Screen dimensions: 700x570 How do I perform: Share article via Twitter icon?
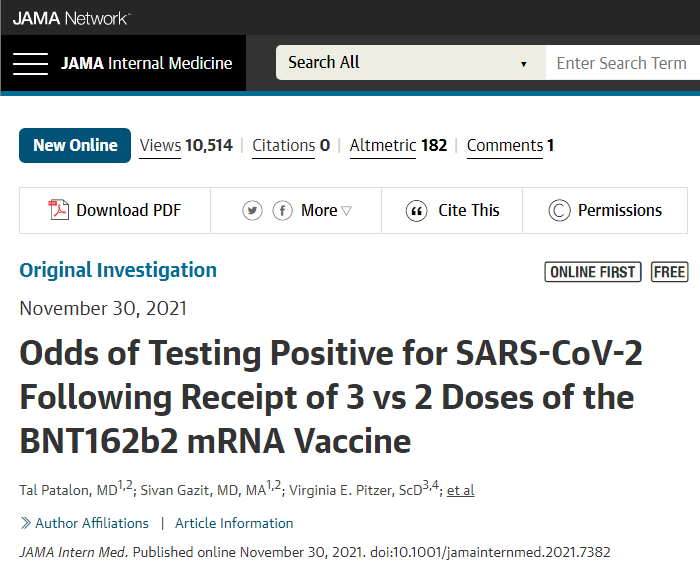252,211
